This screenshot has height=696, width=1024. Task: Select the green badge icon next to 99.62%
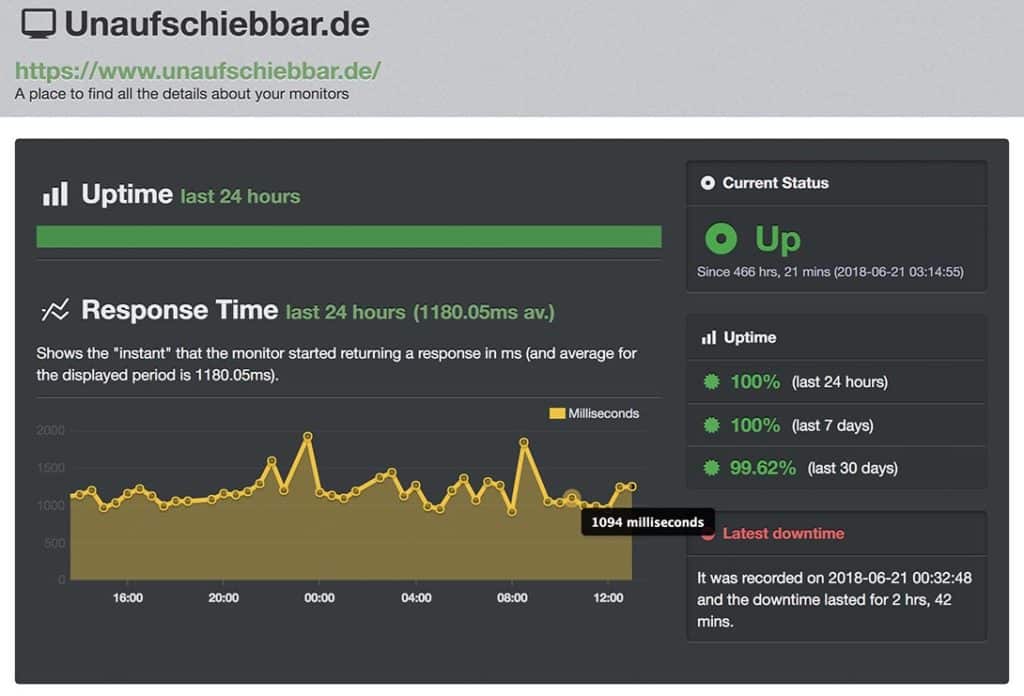coord(712,468)
